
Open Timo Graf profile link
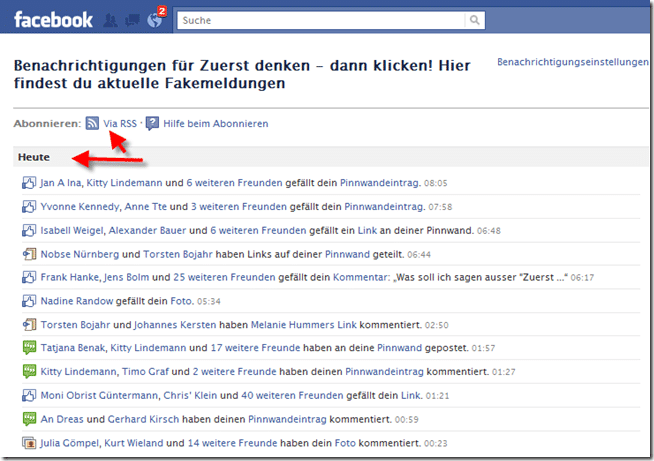coord(146,371)
